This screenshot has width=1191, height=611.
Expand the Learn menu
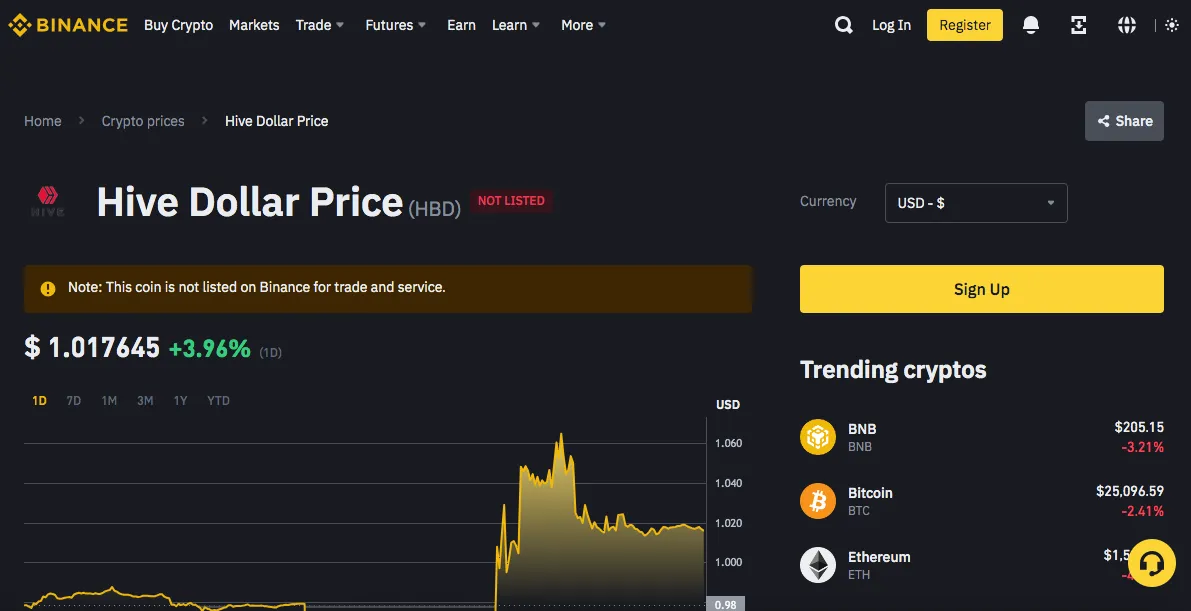tap(516, 25)
